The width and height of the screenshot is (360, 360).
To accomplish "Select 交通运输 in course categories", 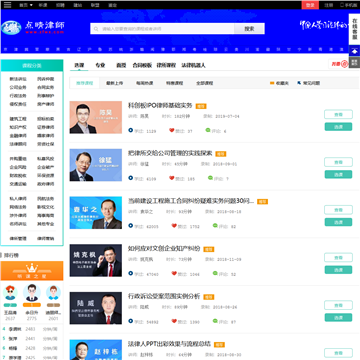I will pyautogui.click(x=18, y=184).
